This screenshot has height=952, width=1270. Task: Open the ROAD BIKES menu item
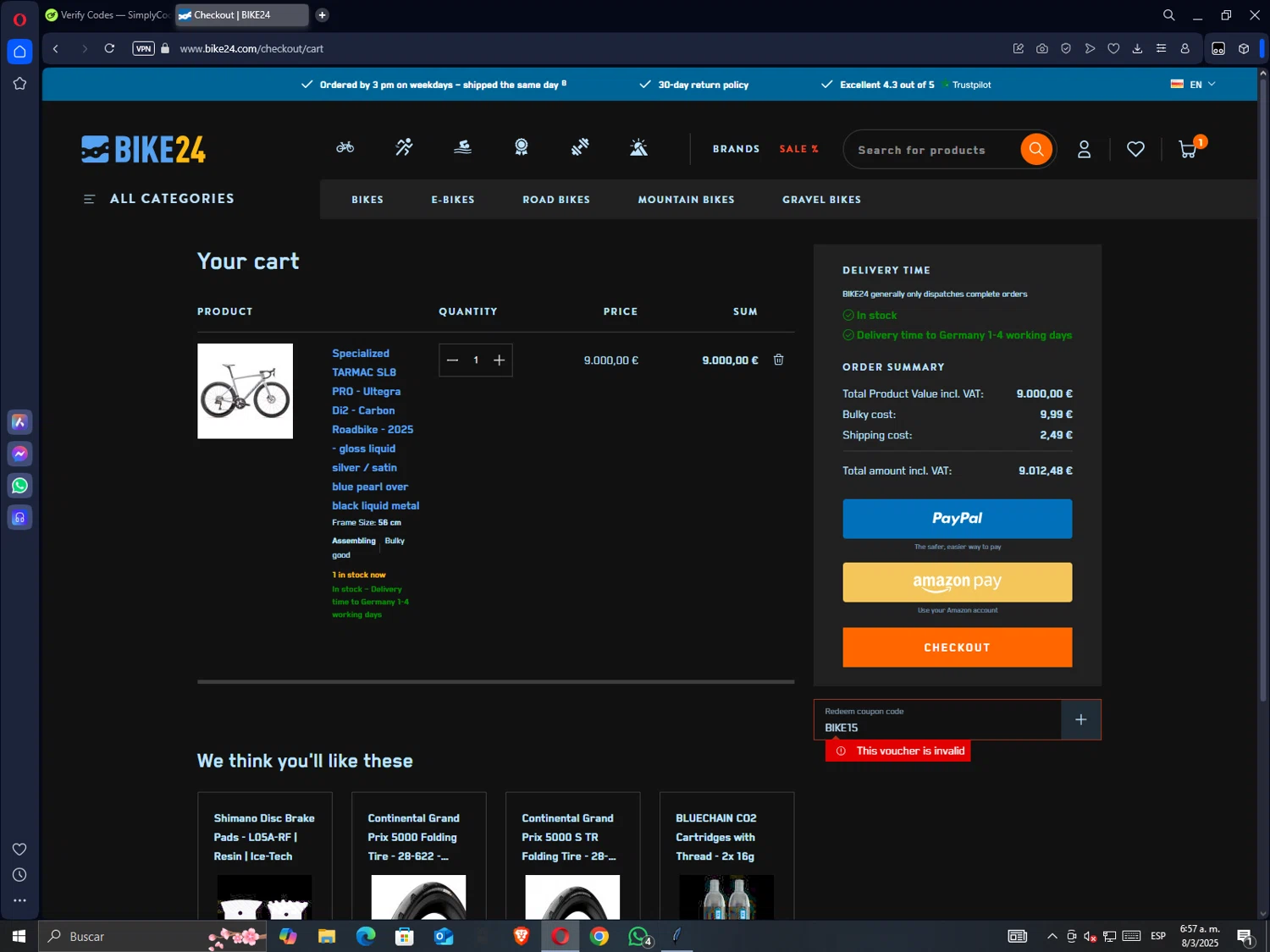pos(556,200)
